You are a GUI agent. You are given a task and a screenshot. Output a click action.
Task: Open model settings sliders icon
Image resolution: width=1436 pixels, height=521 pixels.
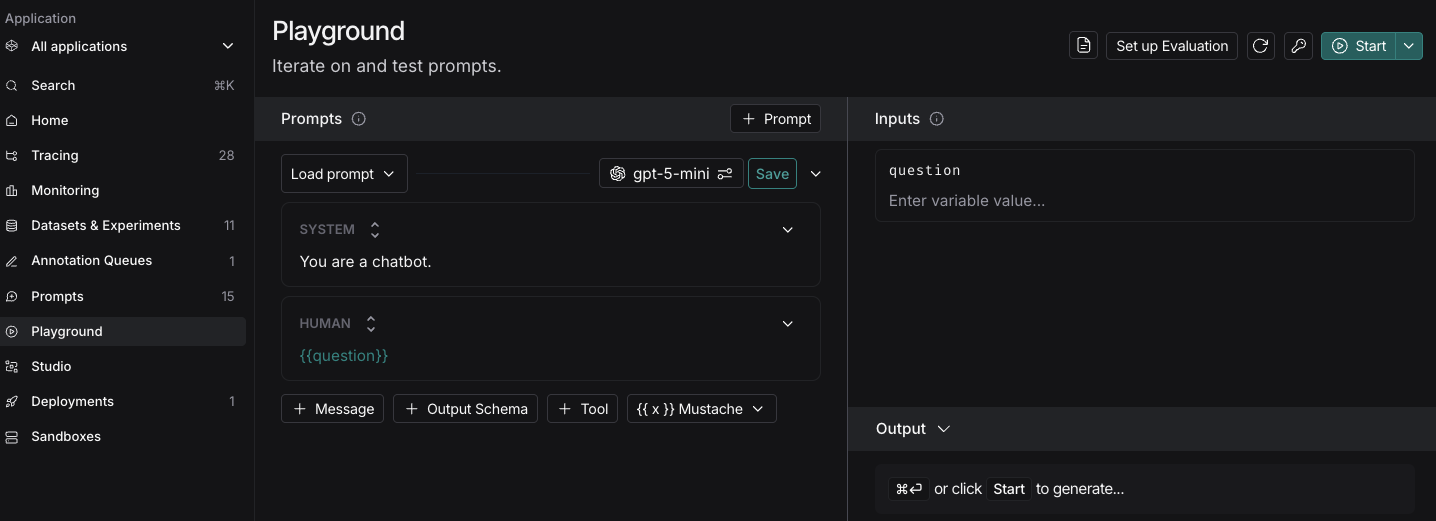pos(725,174)
